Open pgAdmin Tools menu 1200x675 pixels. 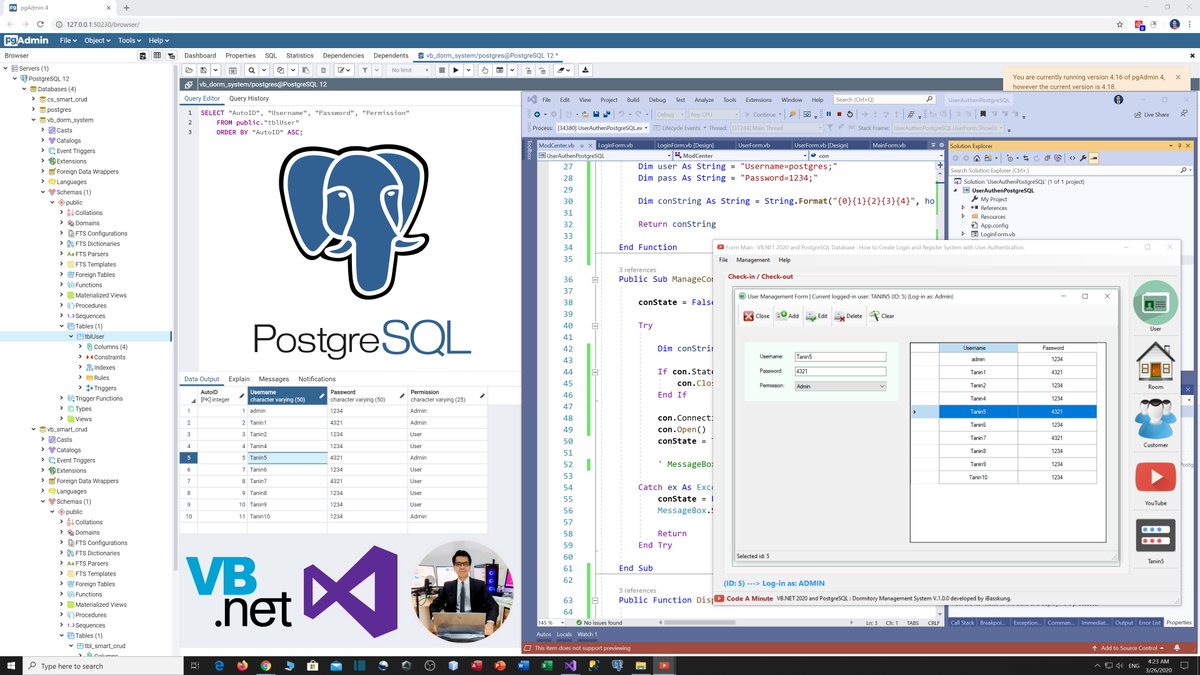point(129,40)
